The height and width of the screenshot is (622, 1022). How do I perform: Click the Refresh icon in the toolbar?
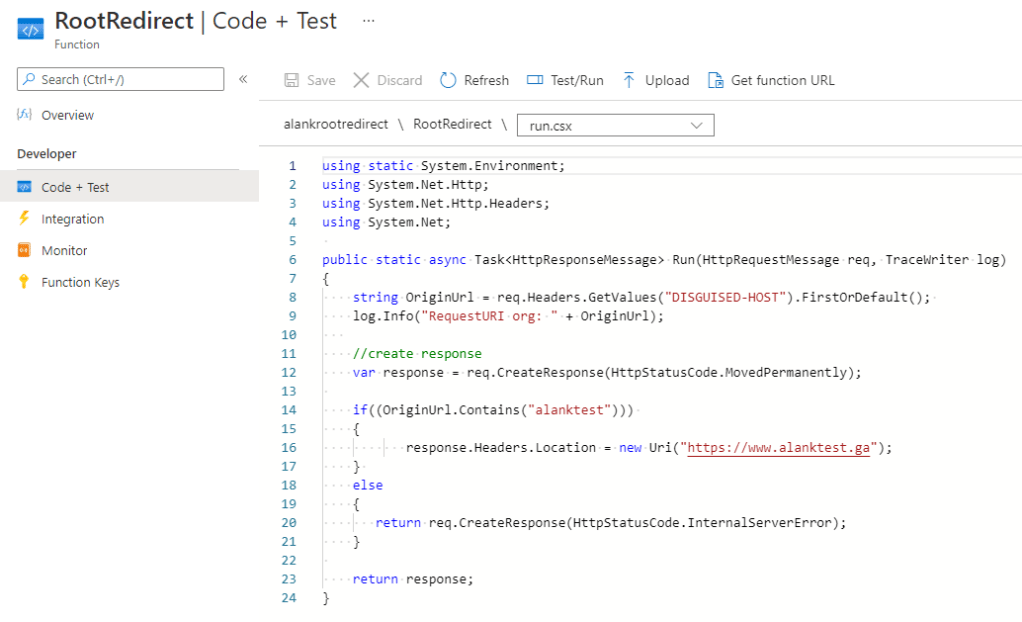448,80
